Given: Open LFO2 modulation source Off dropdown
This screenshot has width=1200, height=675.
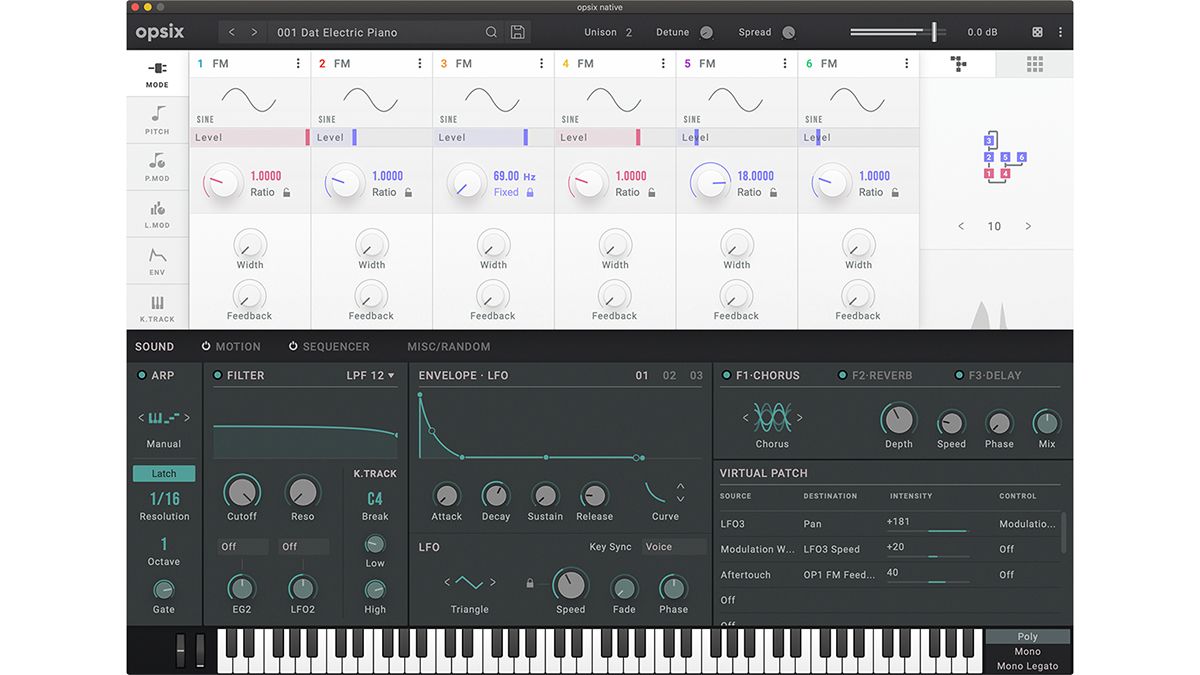Looking at the screenshot, I should (x=304, y=547).
